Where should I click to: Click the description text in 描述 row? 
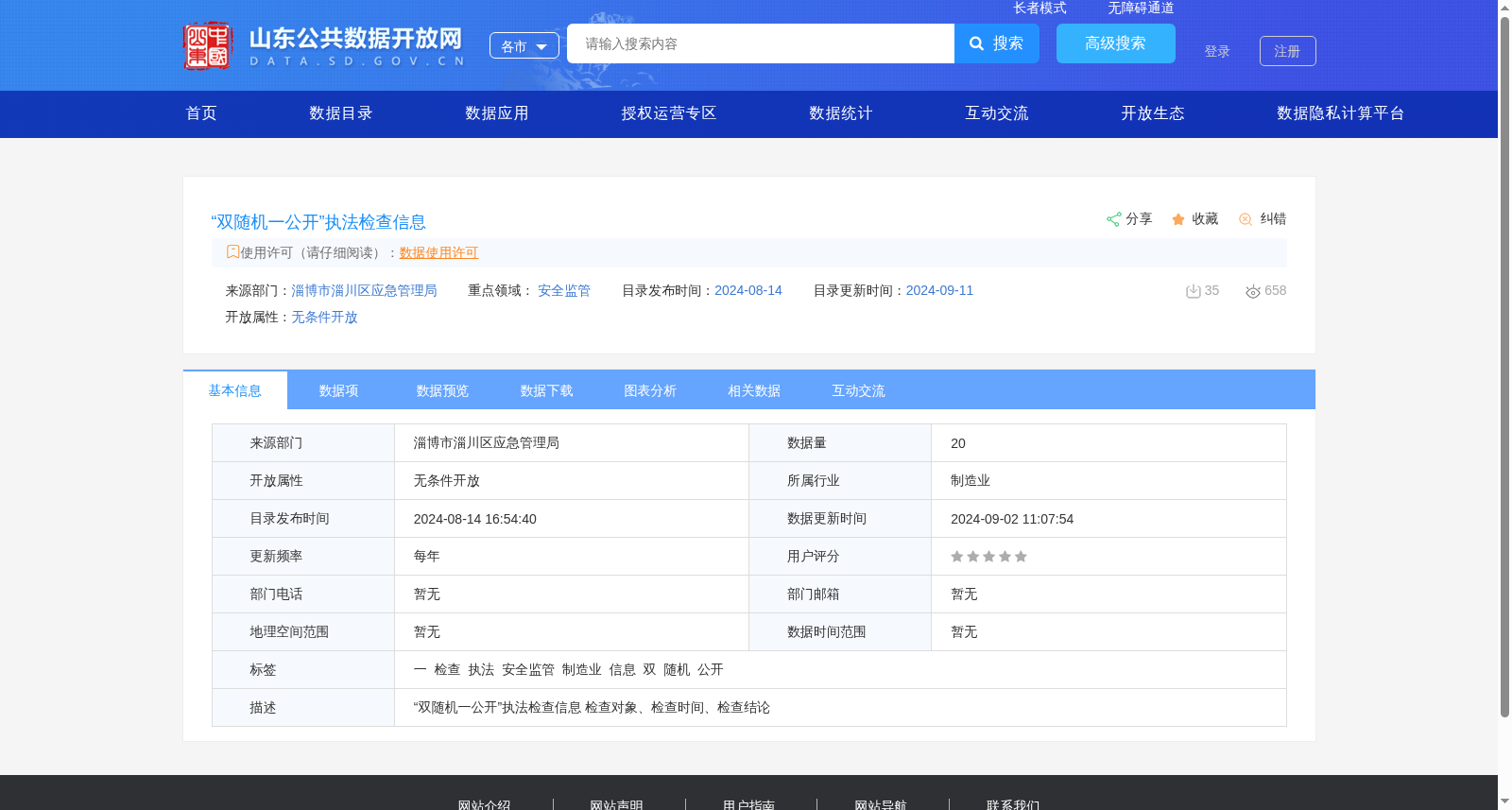tap(592, 707)
